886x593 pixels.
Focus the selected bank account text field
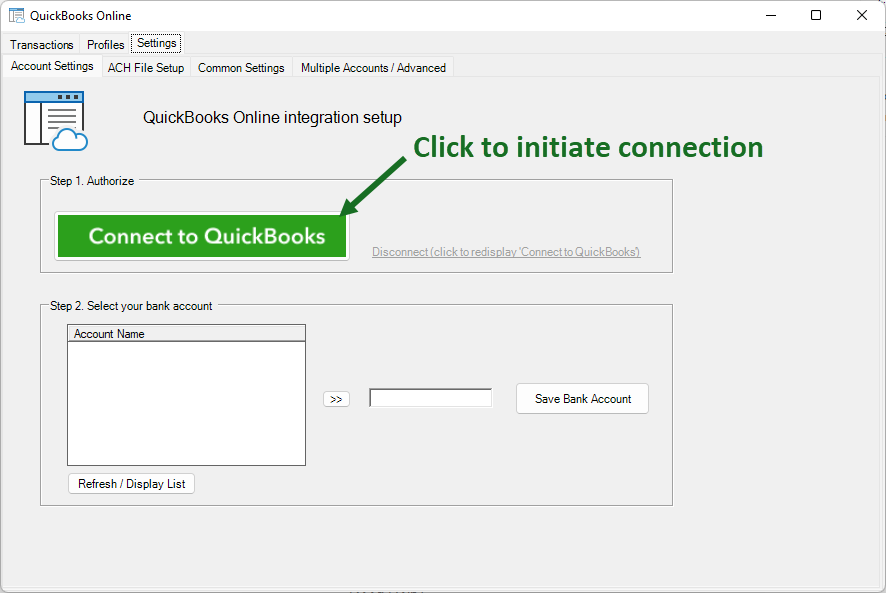431,398
